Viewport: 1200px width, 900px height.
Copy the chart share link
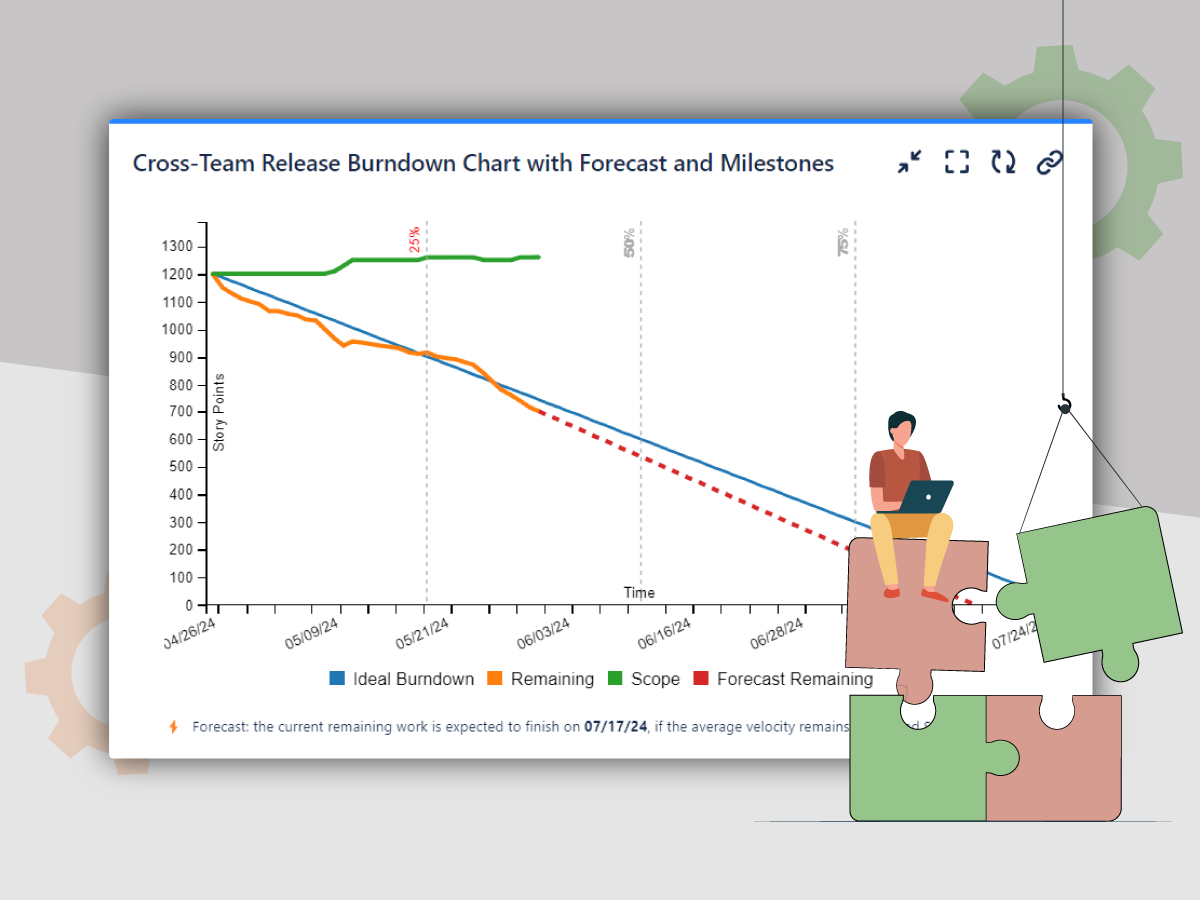click(1048, 162)
